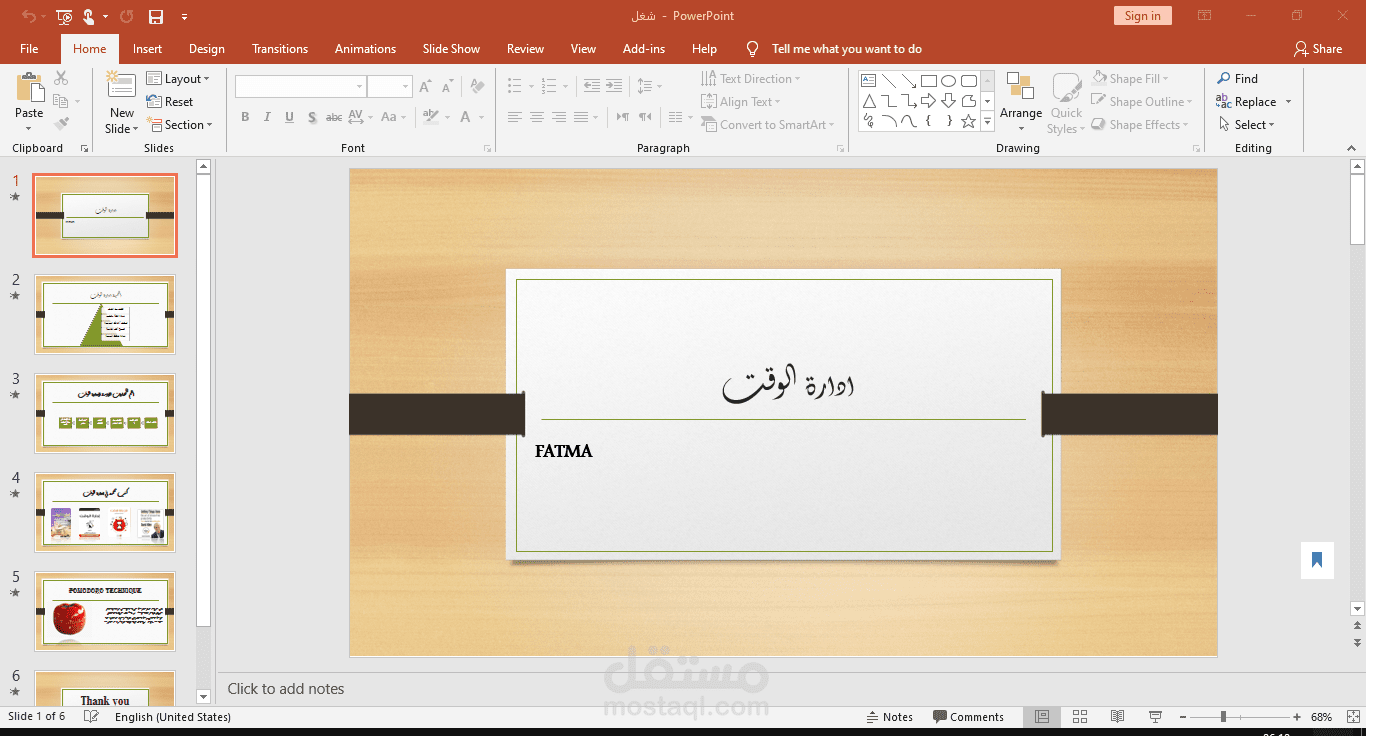The width and height of the screenshot is (1374, 736).
Task: Click the Cut scissors icon
Action: 61,78
